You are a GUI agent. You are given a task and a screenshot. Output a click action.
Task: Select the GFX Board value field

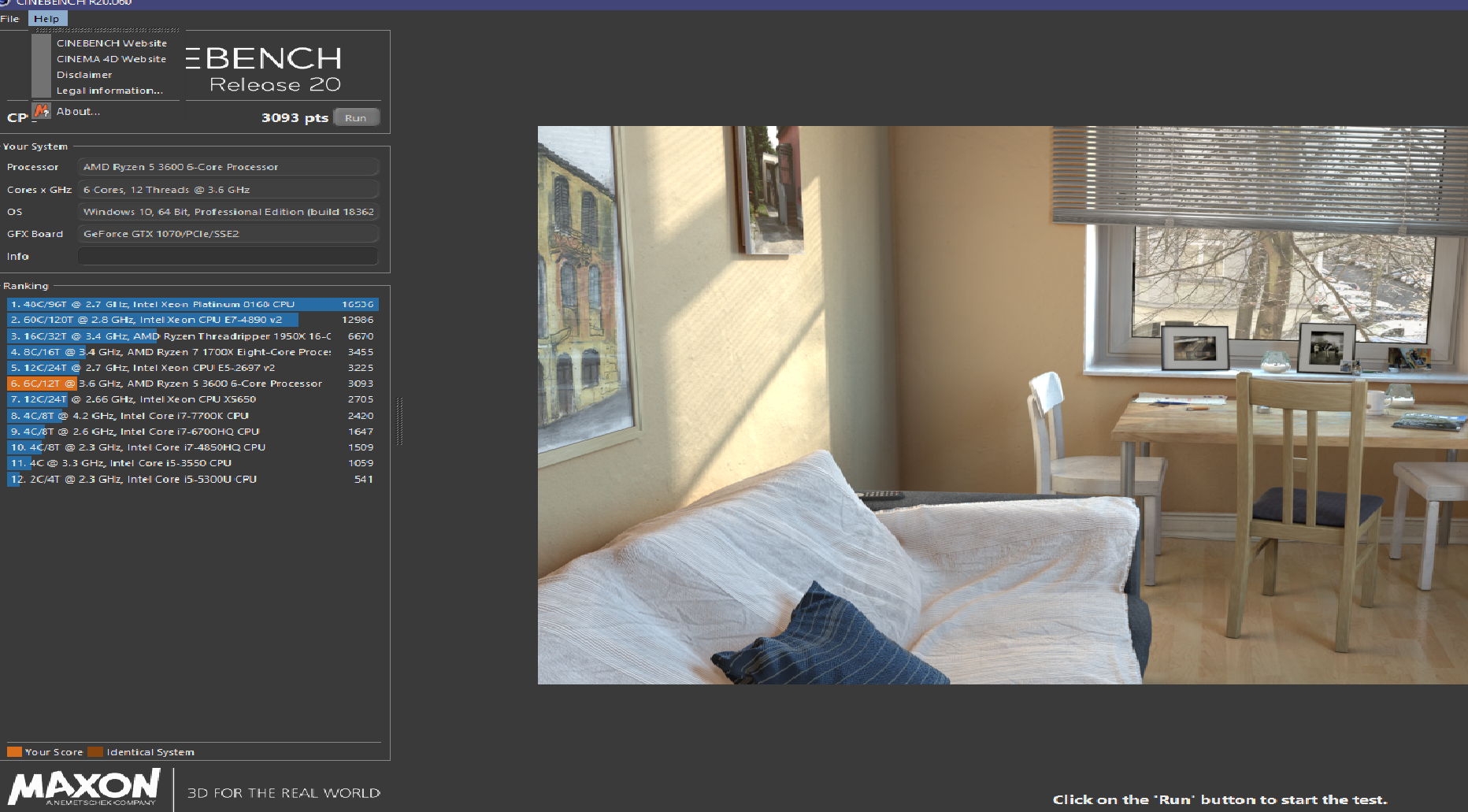228,234
